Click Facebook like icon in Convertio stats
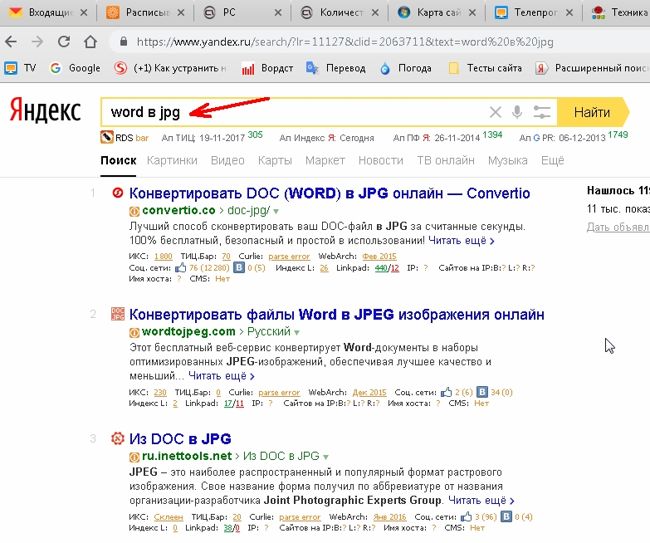 (180, 268)
